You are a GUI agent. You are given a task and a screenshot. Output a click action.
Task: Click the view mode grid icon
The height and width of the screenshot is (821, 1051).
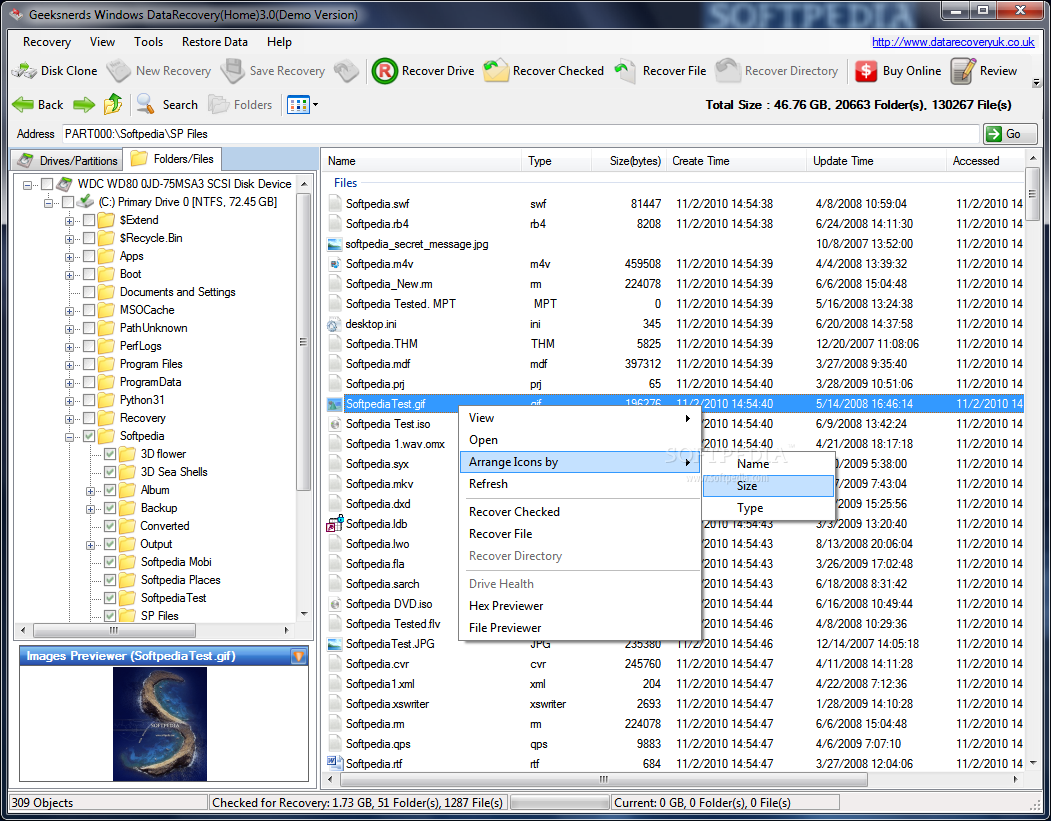point(298,105)
